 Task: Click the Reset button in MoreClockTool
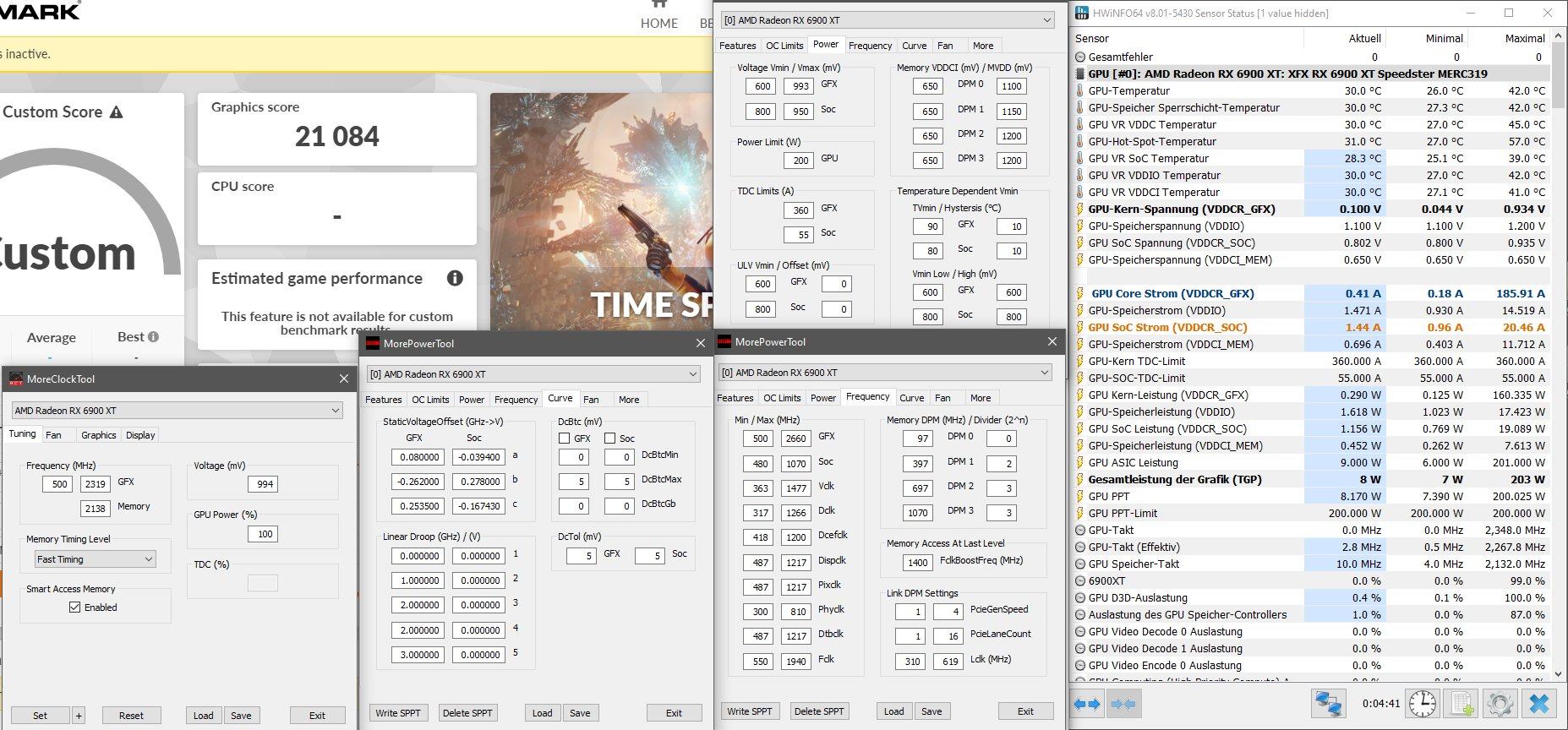[131, 716]
